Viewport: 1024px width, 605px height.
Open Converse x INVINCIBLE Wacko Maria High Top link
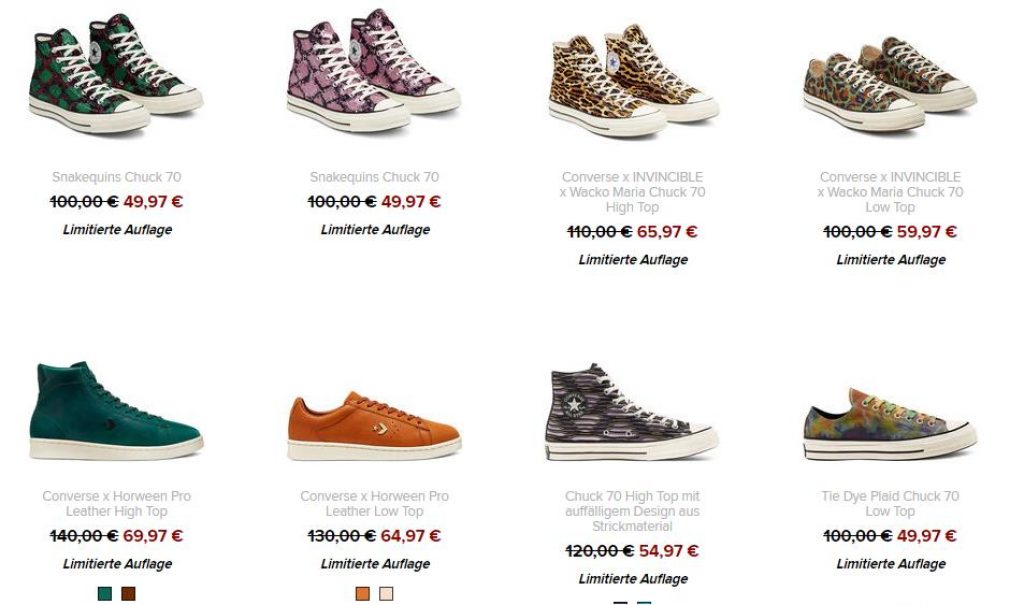tap(632, 192)
